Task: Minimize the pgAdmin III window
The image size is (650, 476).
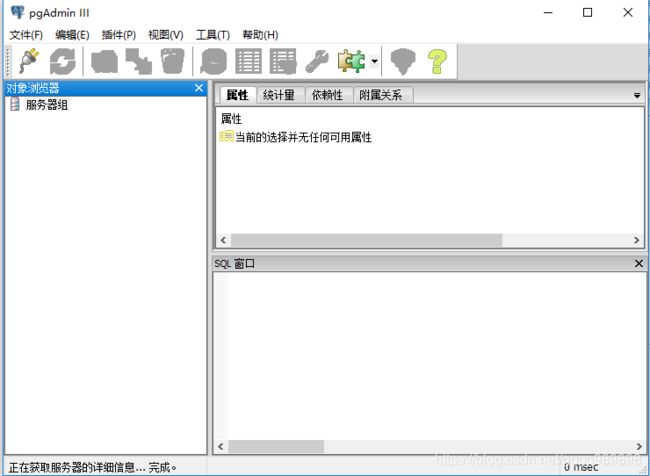Action: point(548,13)
